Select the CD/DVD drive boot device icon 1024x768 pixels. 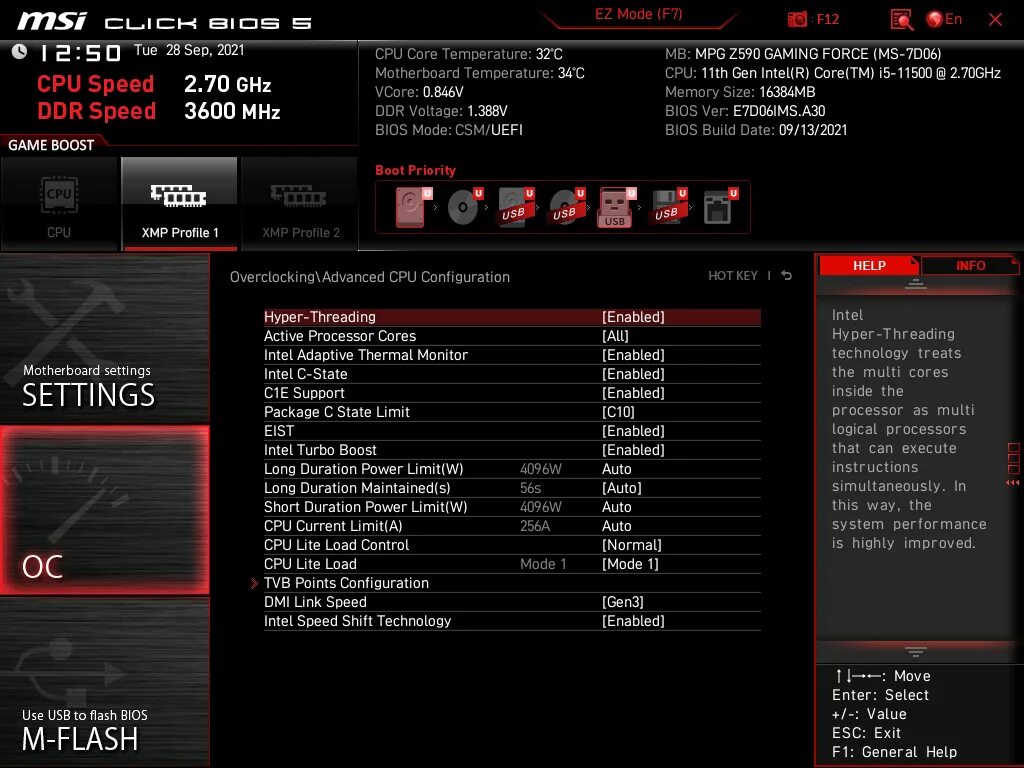pos(464,207)
